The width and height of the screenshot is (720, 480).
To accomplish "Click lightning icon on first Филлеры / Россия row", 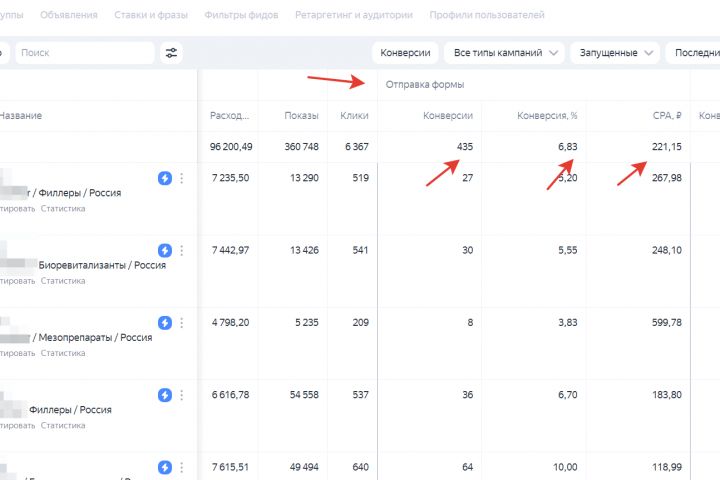I will (x=165, y=178).
